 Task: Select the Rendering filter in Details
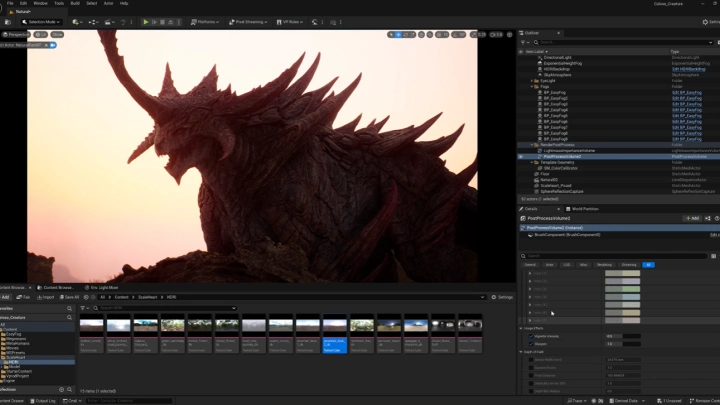click(x=604, y=265)
